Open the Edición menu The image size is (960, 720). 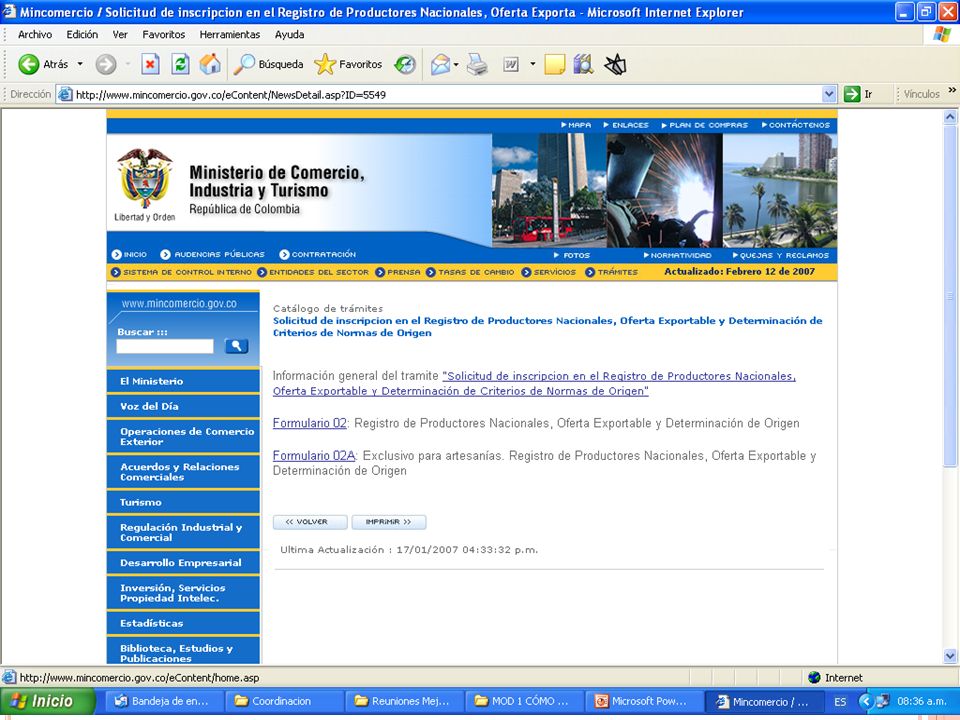click(82, 35)
